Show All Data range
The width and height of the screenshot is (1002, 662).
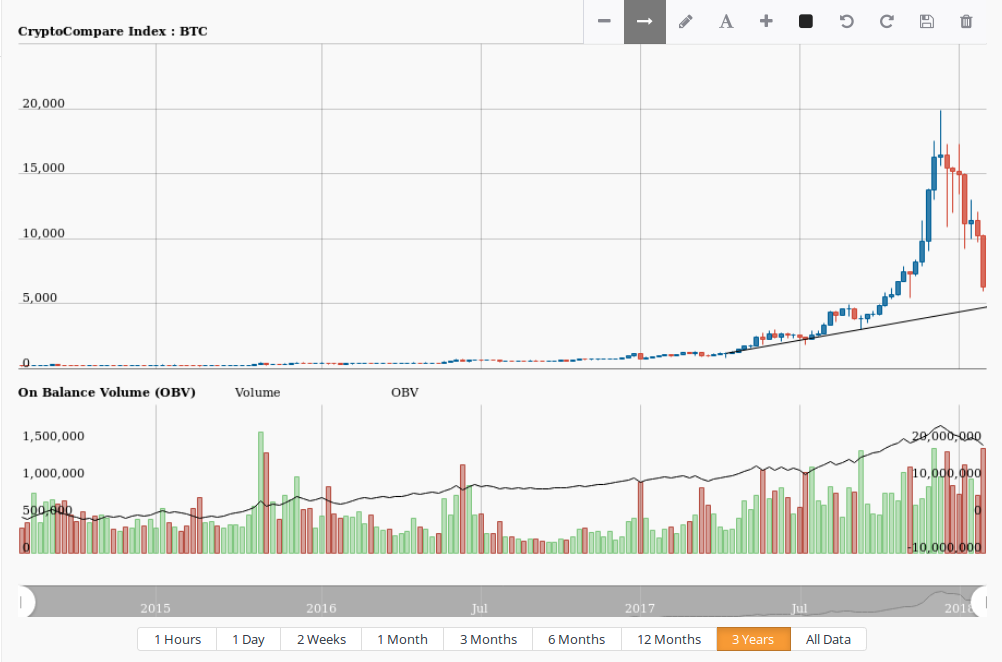[828, 639]
